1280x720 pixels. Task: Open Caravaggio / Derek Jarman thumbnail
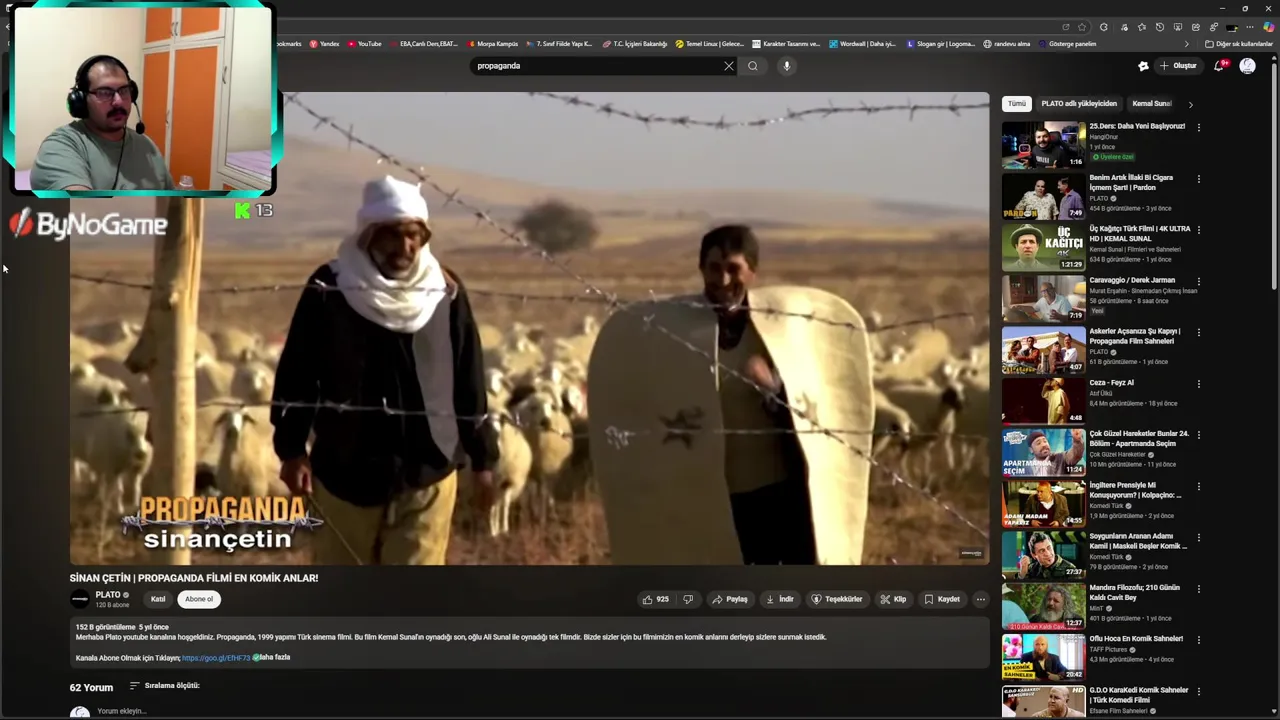(x=1043, y=298)
